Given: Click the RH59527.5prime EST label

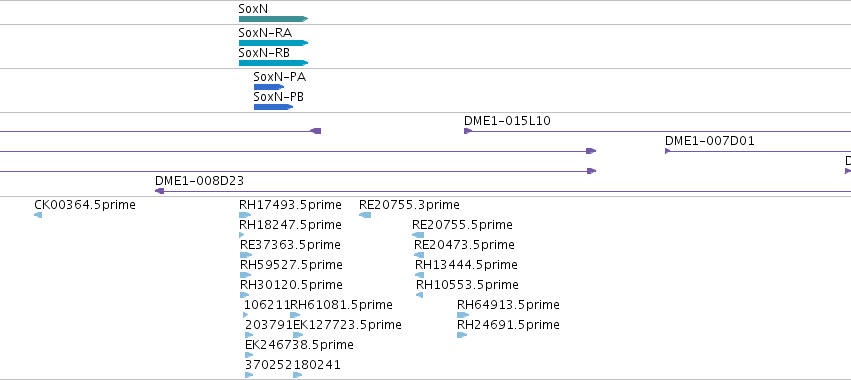Looking at the screenshot, I should coord(291,265).
